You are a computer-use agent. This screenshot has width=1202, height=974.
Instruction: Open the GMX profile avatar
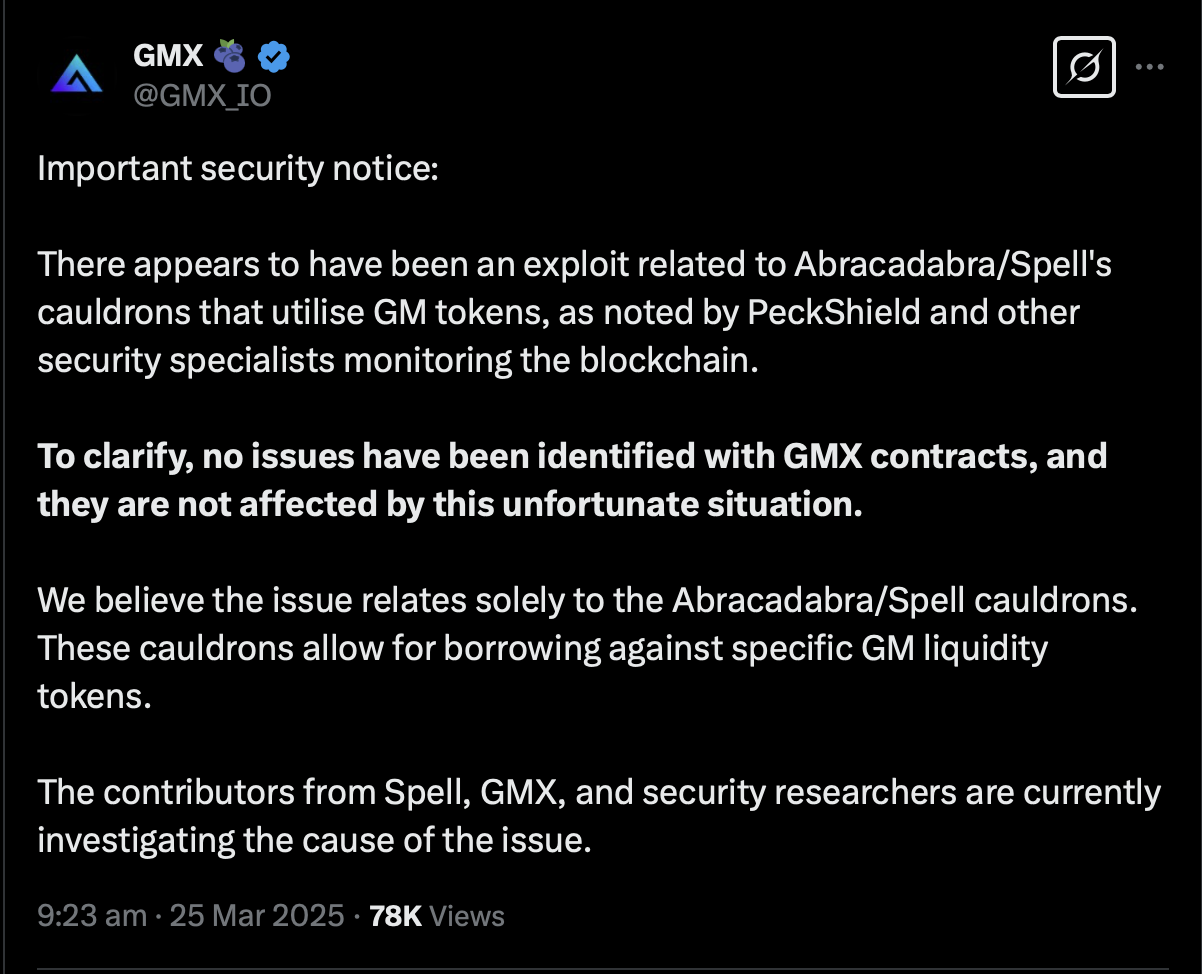pyautogui.click(x=76, y=74)
